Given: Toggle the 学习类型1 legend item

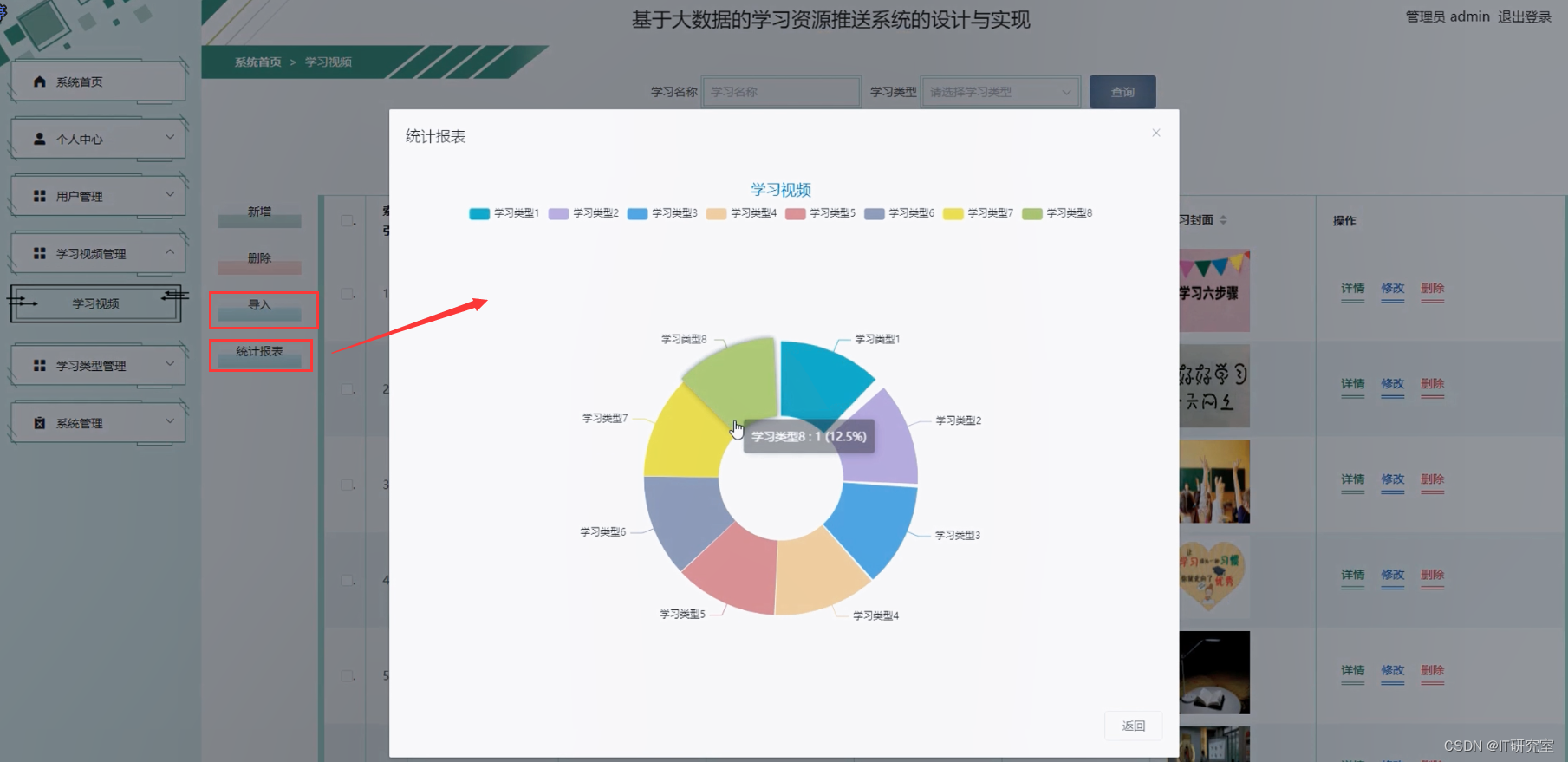Looking at the screenshot, I should (504, 213).
